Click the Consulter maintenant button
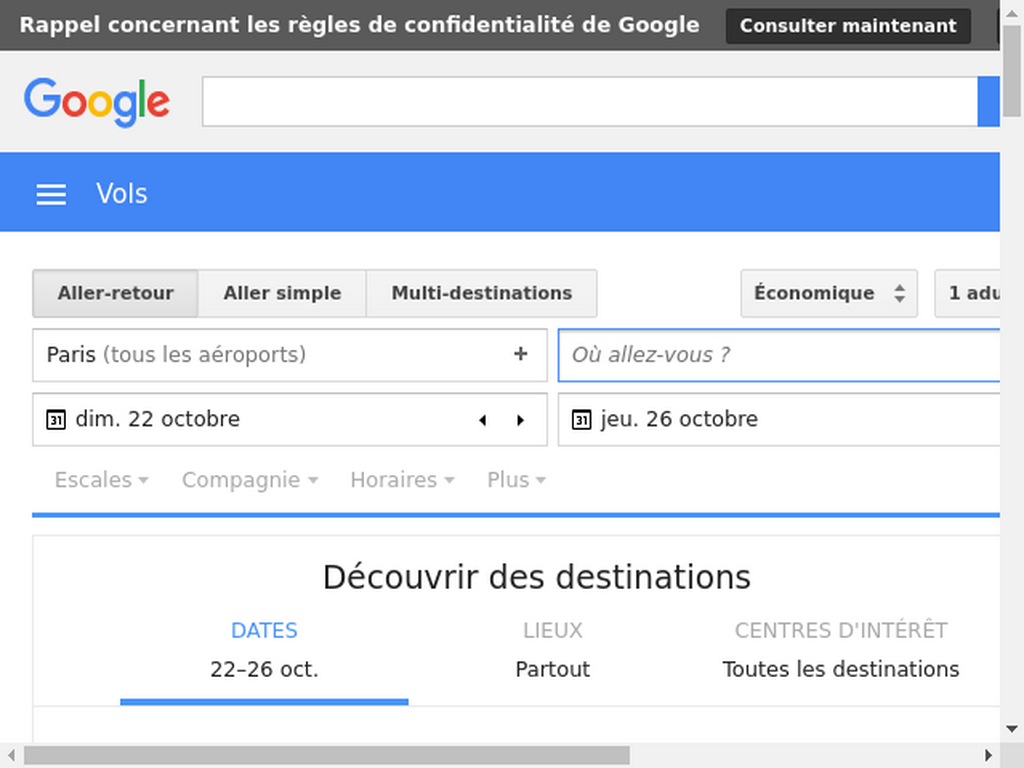 [848, 25]
